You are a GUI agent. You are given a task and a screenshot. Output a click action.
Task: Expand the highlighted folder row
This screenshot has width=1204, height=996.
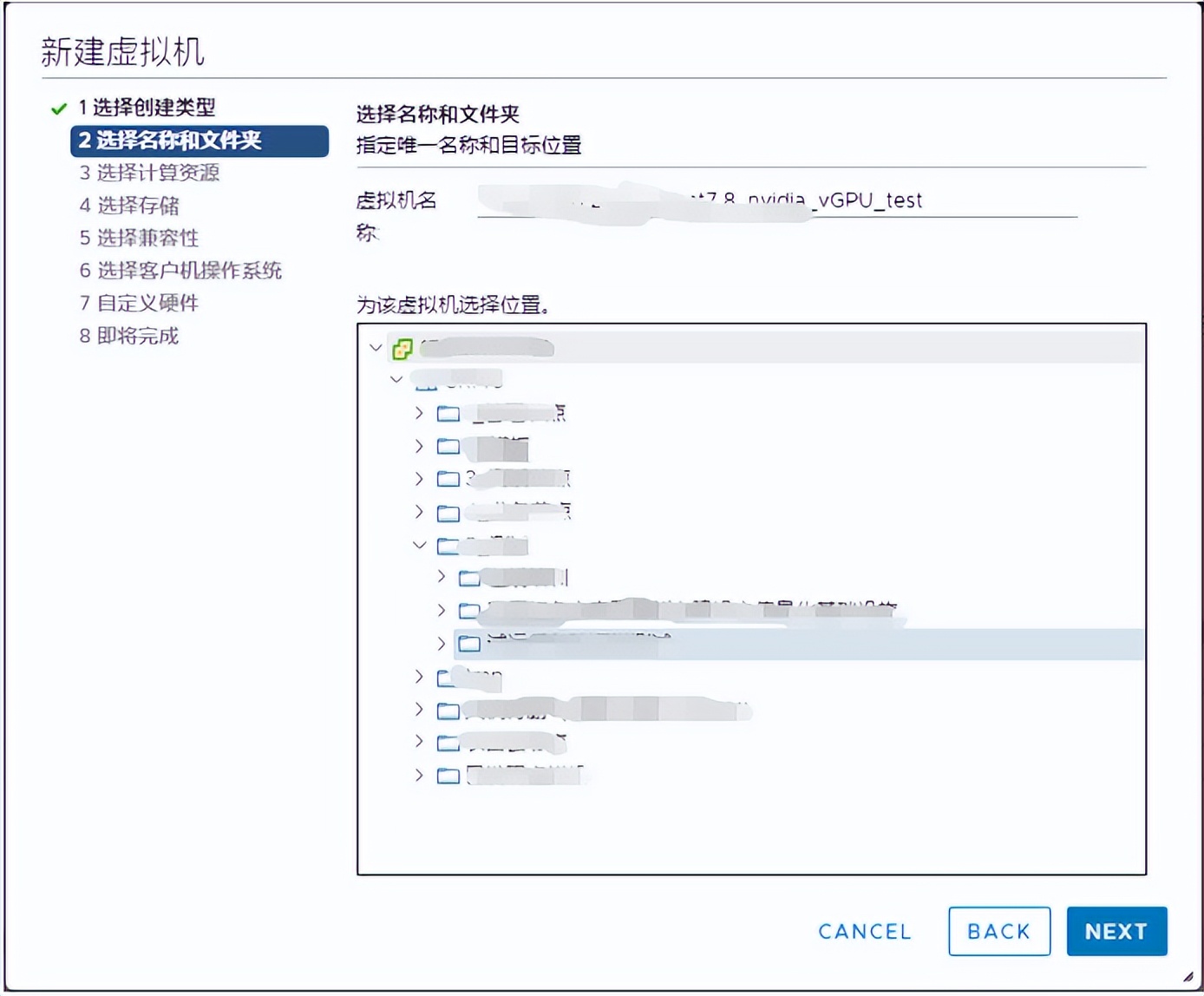442,643
